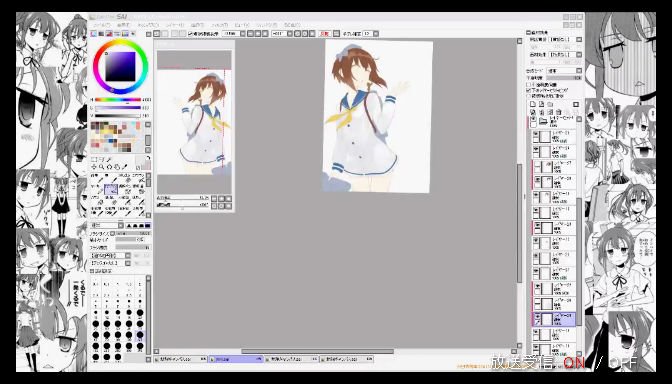Open the brush mode dropdown beside edge shapes

pyautogui.click(x=121, y=225)
